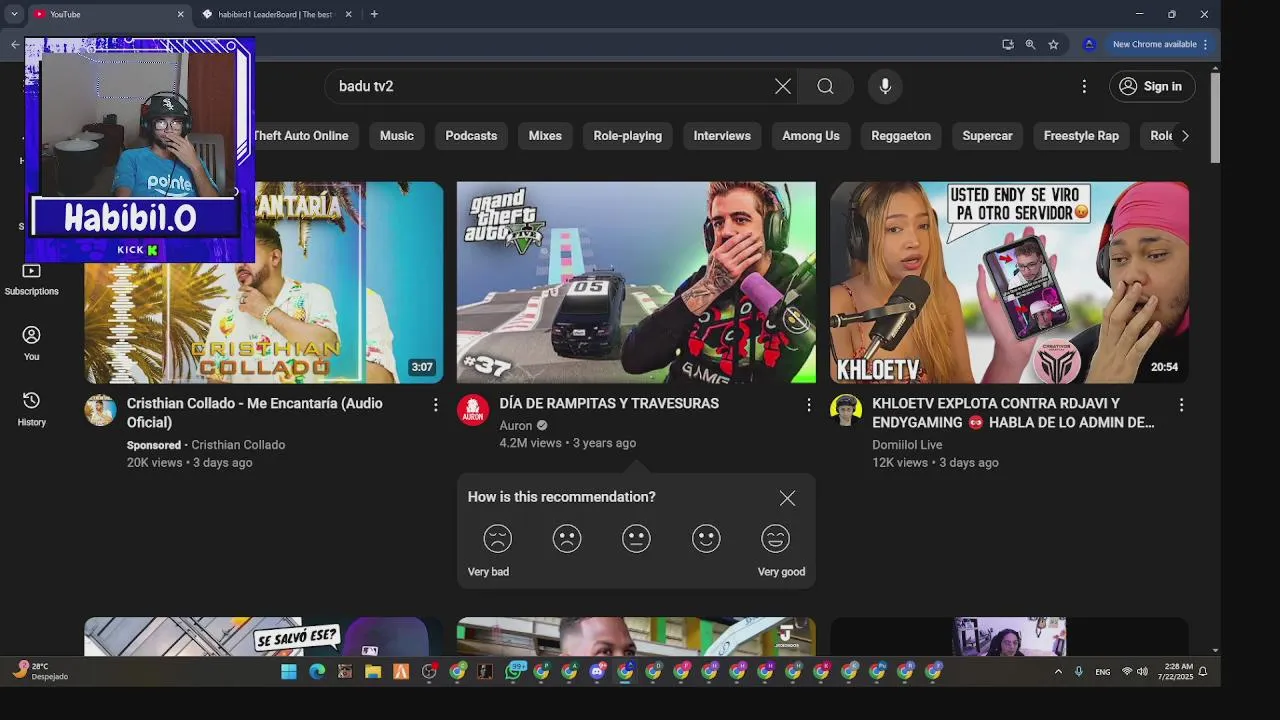This screenshot has width=1280, height=720.
Task: Open the taskbar notification bell
Action: point(1203,672)
